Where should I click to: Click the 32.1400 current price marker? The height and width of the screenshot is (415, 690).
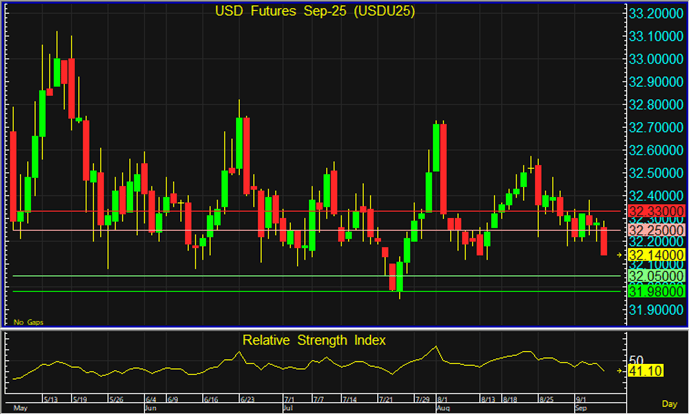(x=656, y=256)
